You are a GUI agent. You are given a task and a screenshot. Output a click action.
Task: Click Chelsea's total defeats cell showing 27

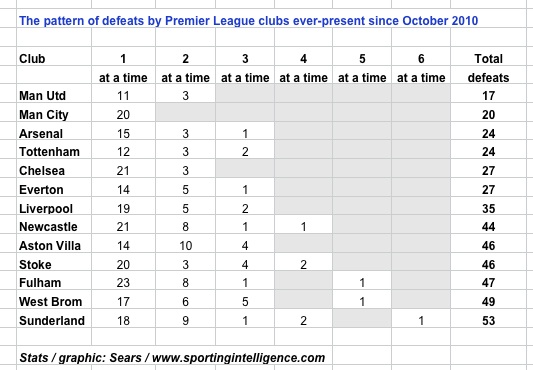[488, 168]
